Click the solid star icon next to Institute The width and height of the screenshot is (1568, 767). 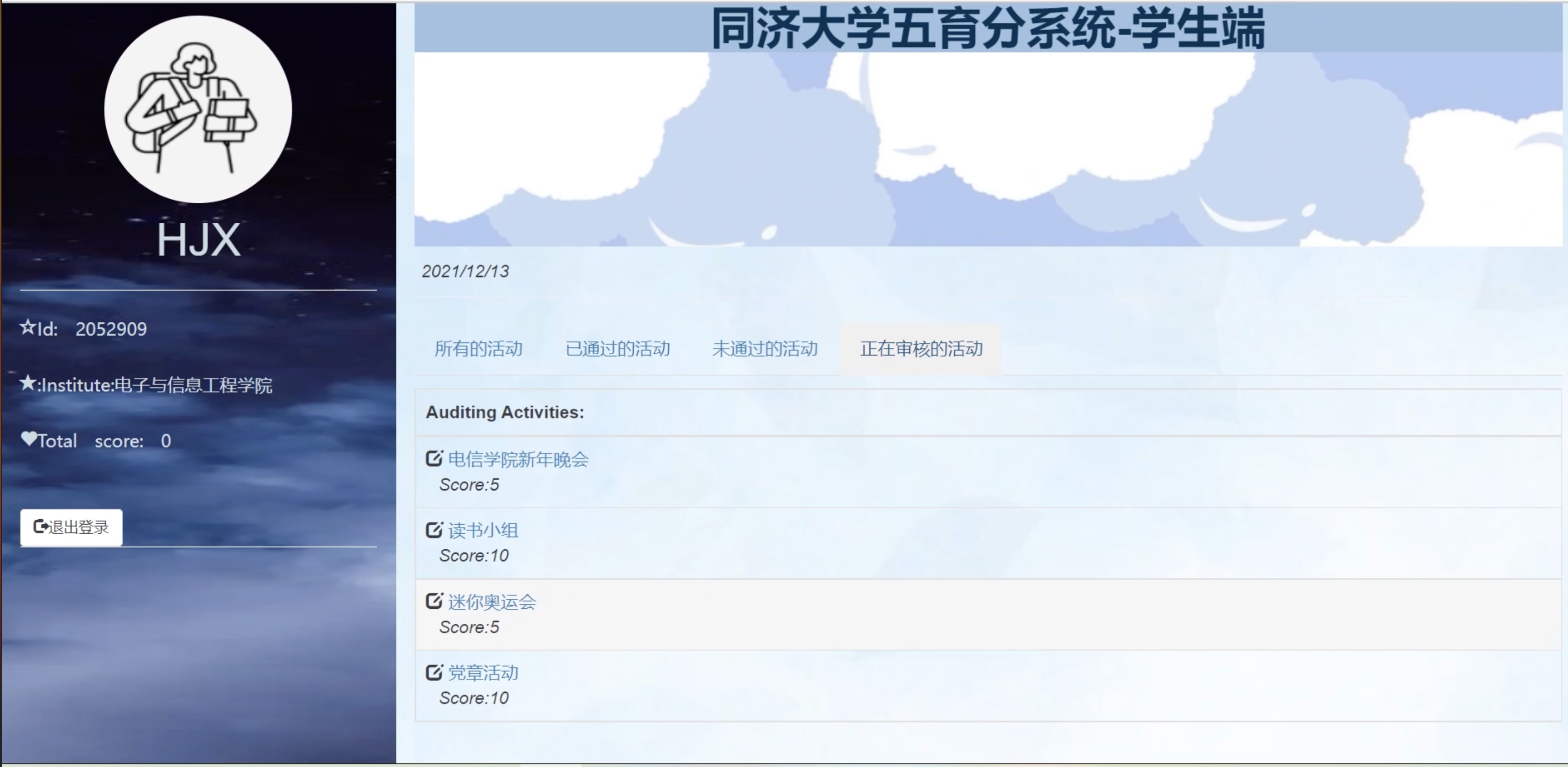[x=28, y=383]
